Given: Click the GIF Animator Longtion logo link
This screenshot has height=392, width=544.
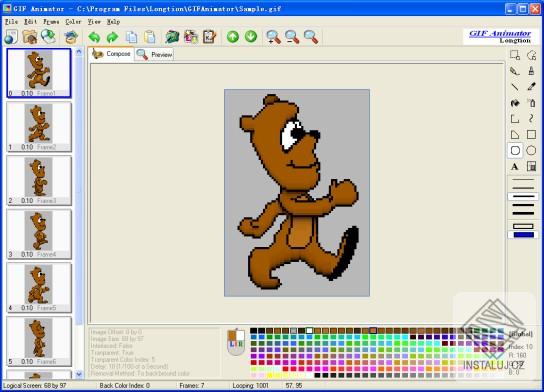Looking at the screenshot, I should 501,37.
